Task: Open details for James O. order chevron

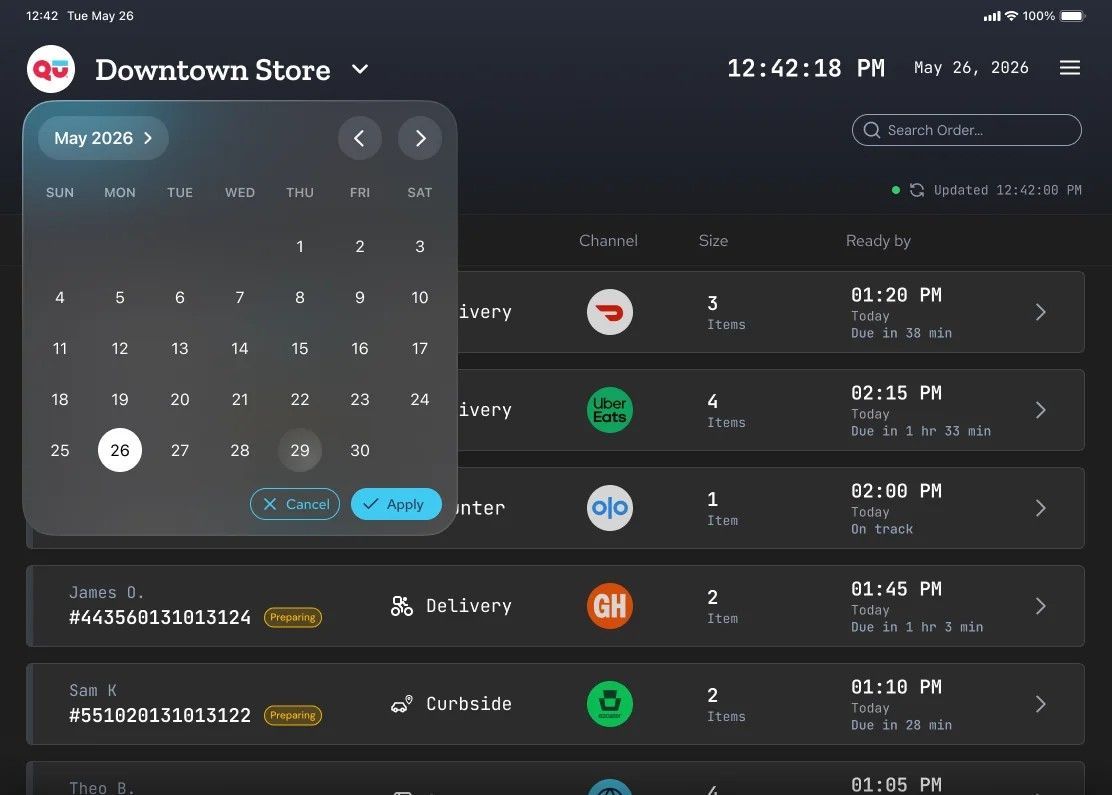Action: [x=1040, y=606]
